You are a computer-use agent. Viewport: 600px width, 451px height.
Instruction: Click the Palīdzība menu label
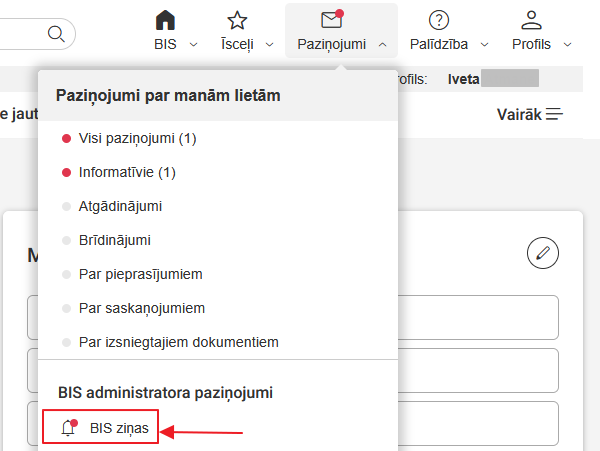[439, 44]
